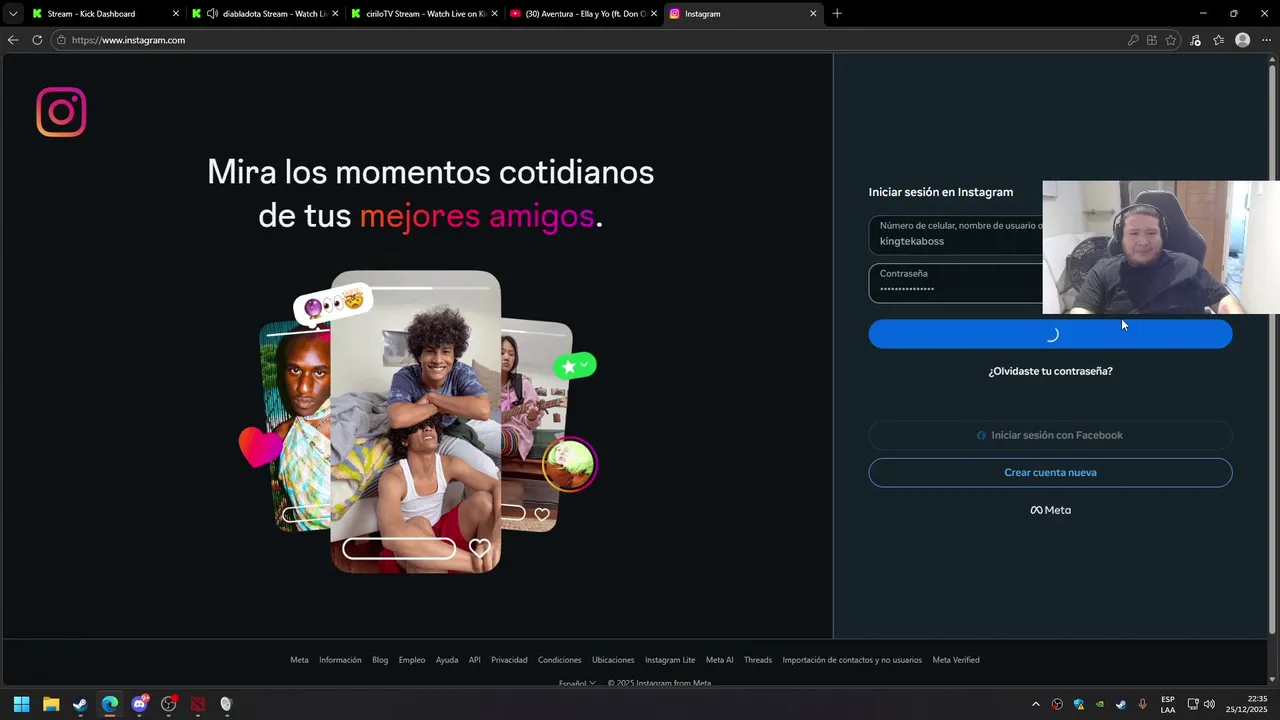Image resolution: width=1280 pixels, height=720 pixels.
Task: Open a new browser tab with plus
Action: pyautogui.click(x=837, y=14)
